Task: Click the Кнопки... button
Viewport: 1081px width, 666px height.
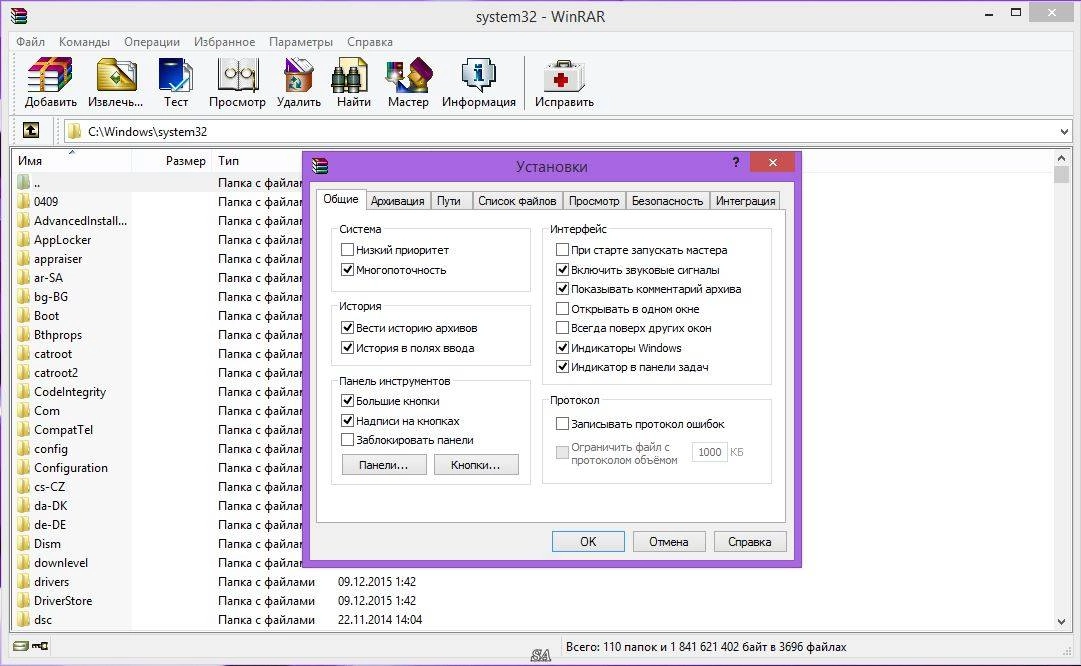Action: 476,465
